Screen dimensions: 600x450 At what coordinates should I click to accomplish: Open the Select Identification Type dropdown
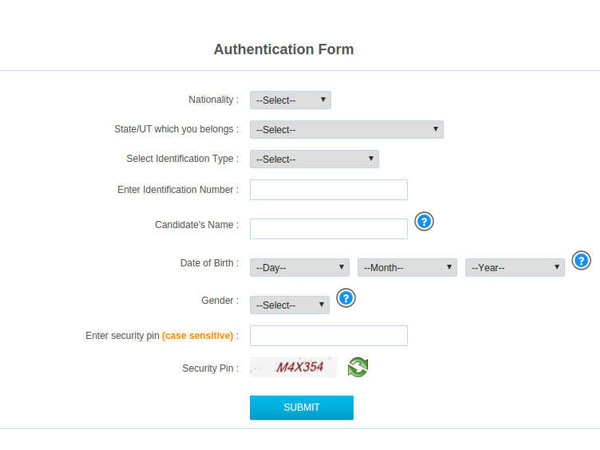(314, 159)
